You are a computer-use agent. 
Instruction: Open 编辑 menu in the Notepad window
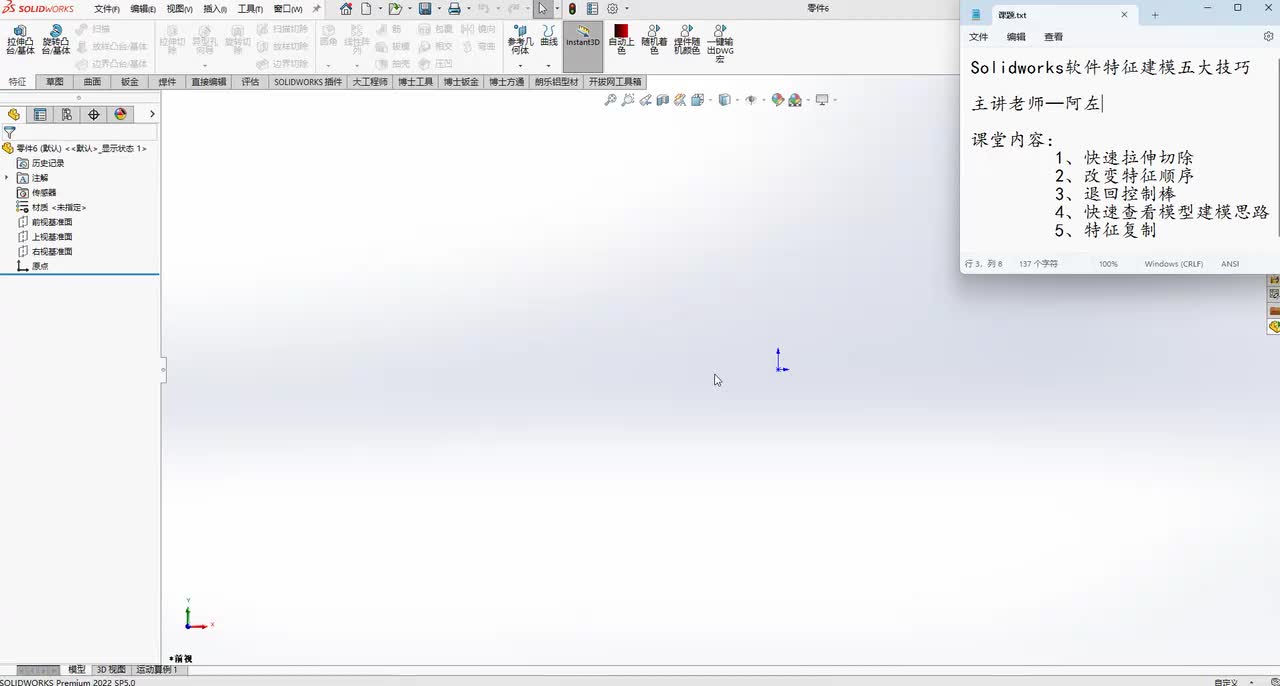coord(1016,37)
